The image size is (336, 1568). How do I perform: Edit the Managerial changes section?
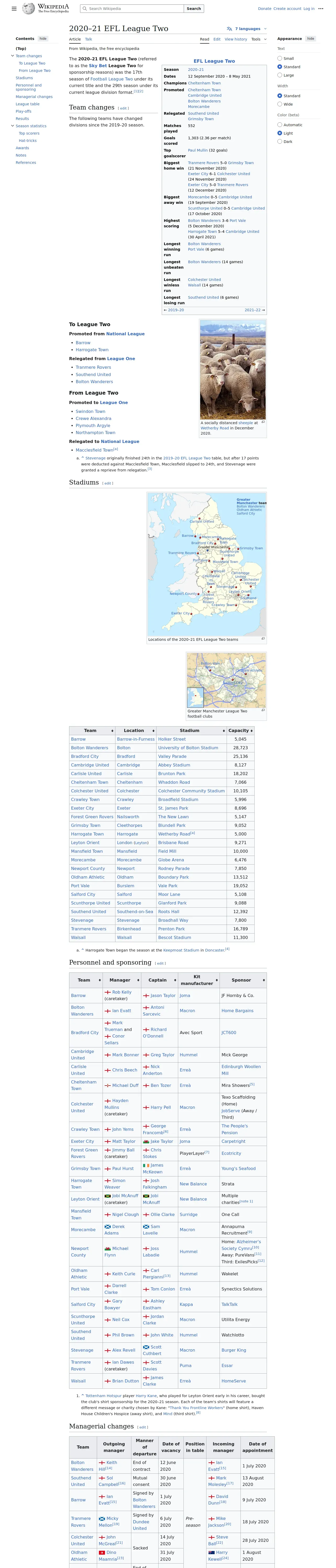point(143,1427)
